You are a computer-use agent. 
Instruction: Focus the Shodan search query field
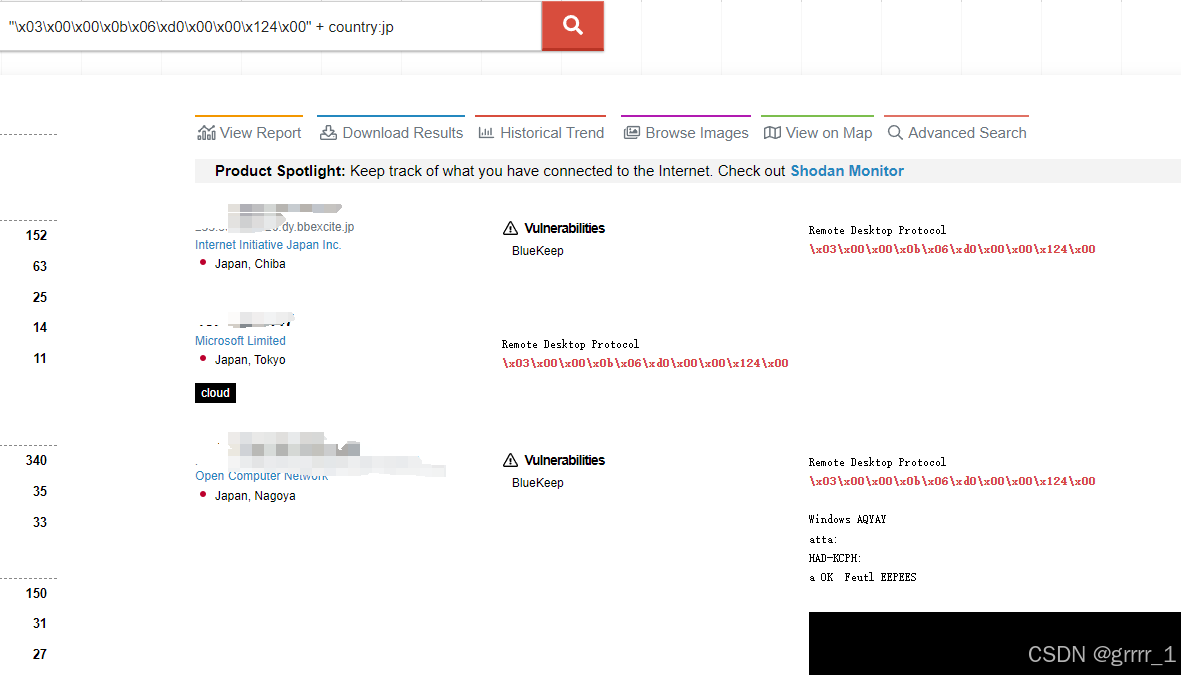(x=270, y=26)
